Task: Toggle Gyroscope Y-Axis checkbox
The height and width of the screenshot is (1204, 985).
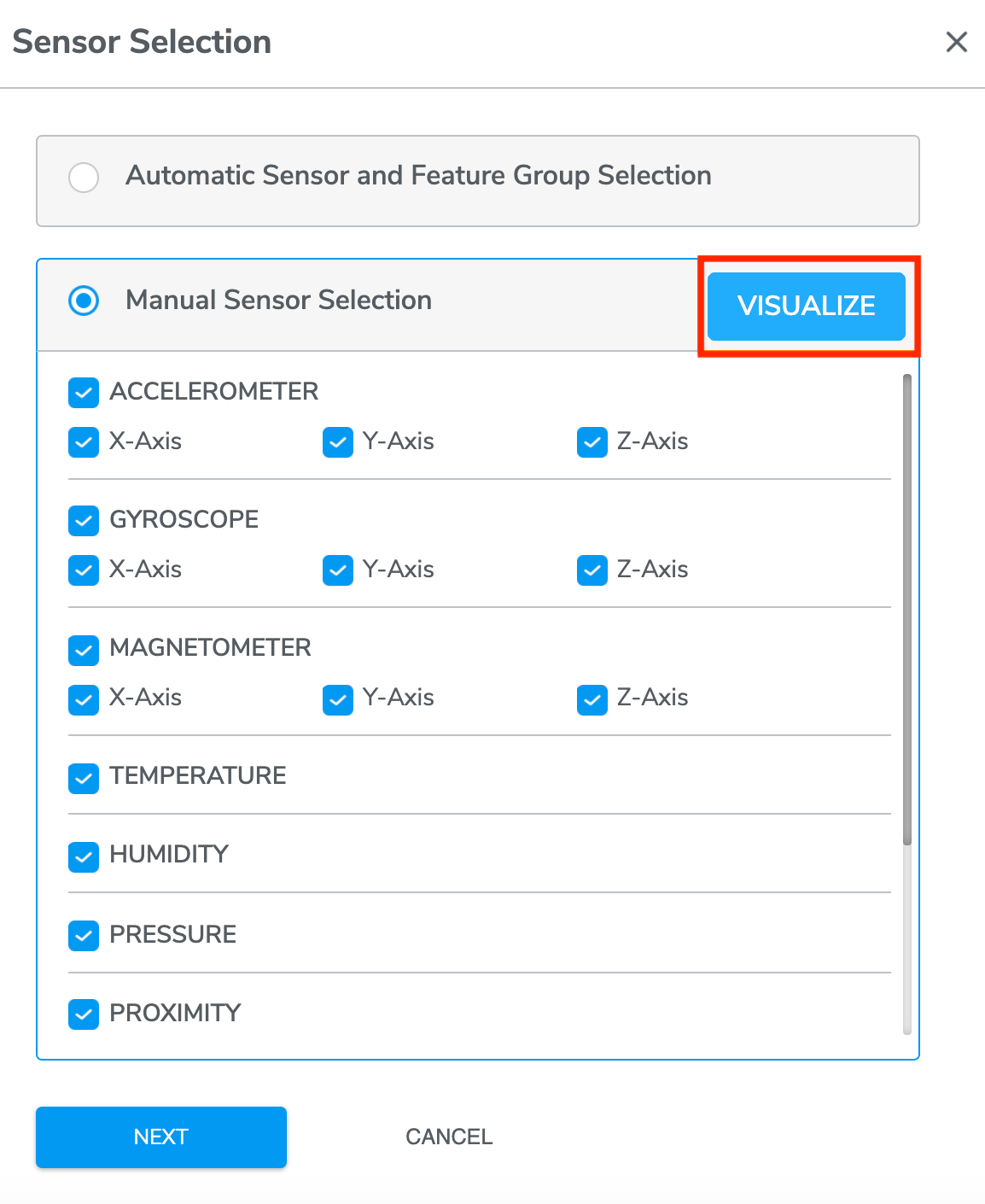Action: click(x=338, y=570)
